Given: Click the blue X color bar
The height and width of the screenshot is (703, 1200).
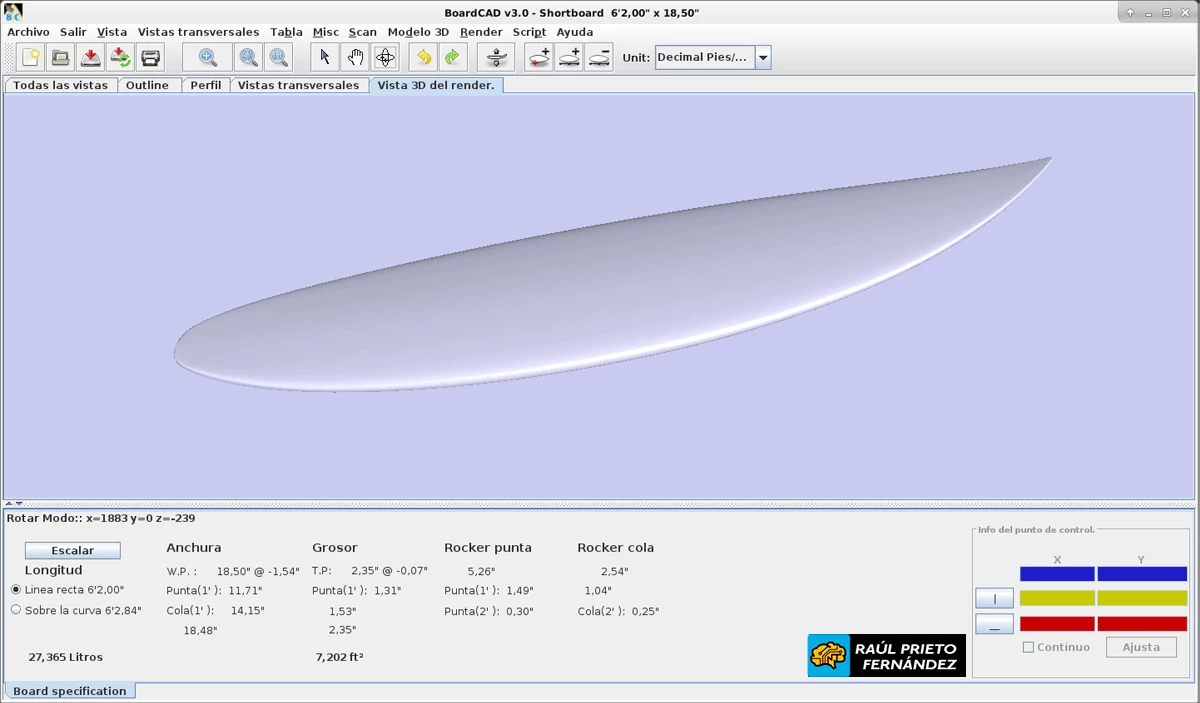Looking at the screenshot, I should click(x=1056, y=572).
